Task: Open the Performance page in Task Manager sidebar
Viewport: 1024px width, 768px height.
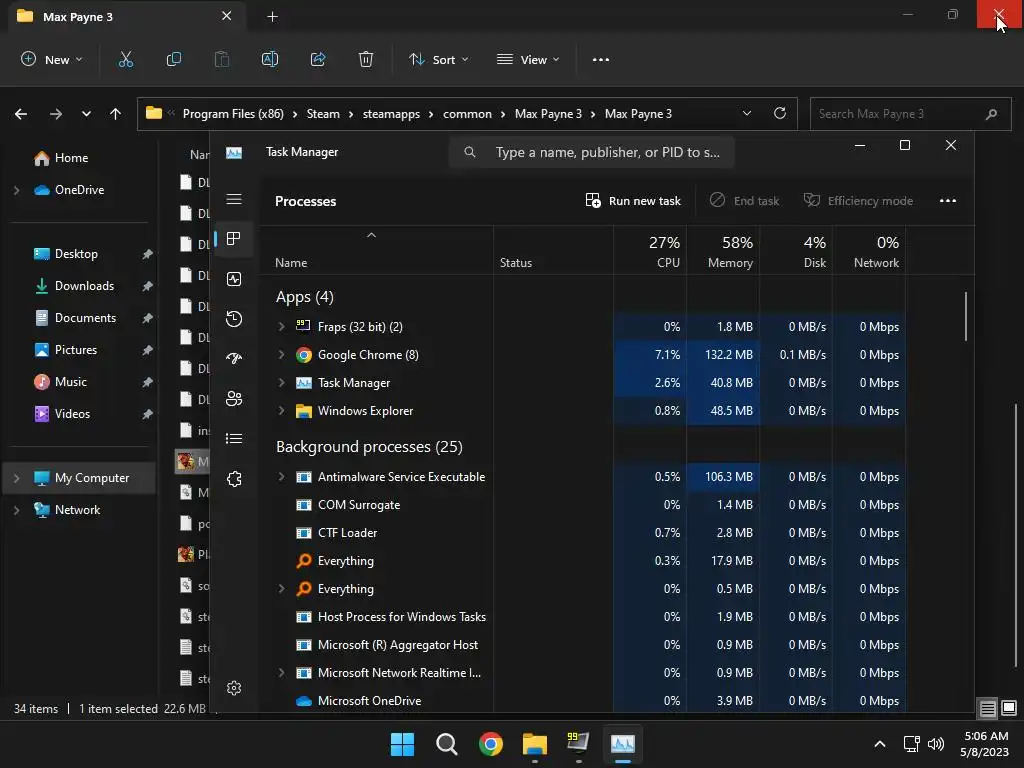Action: point(234,279)
